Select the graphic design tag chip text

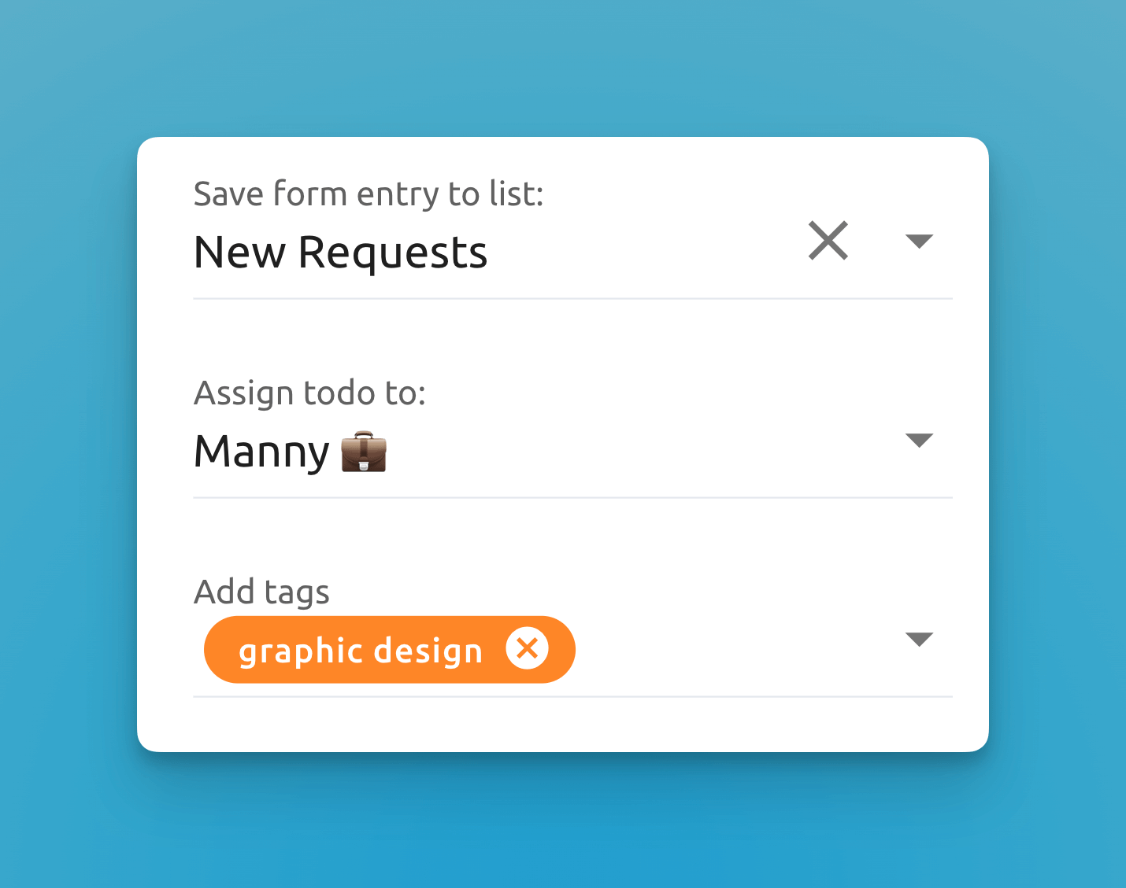[360, 651]
